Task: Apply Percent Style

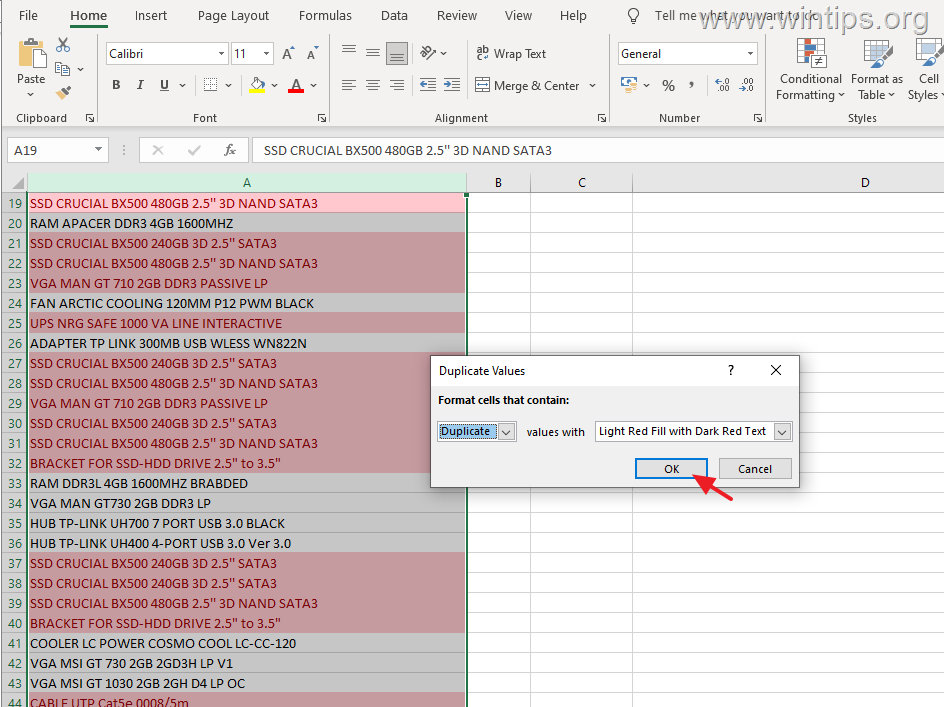Action: point(668,86)
